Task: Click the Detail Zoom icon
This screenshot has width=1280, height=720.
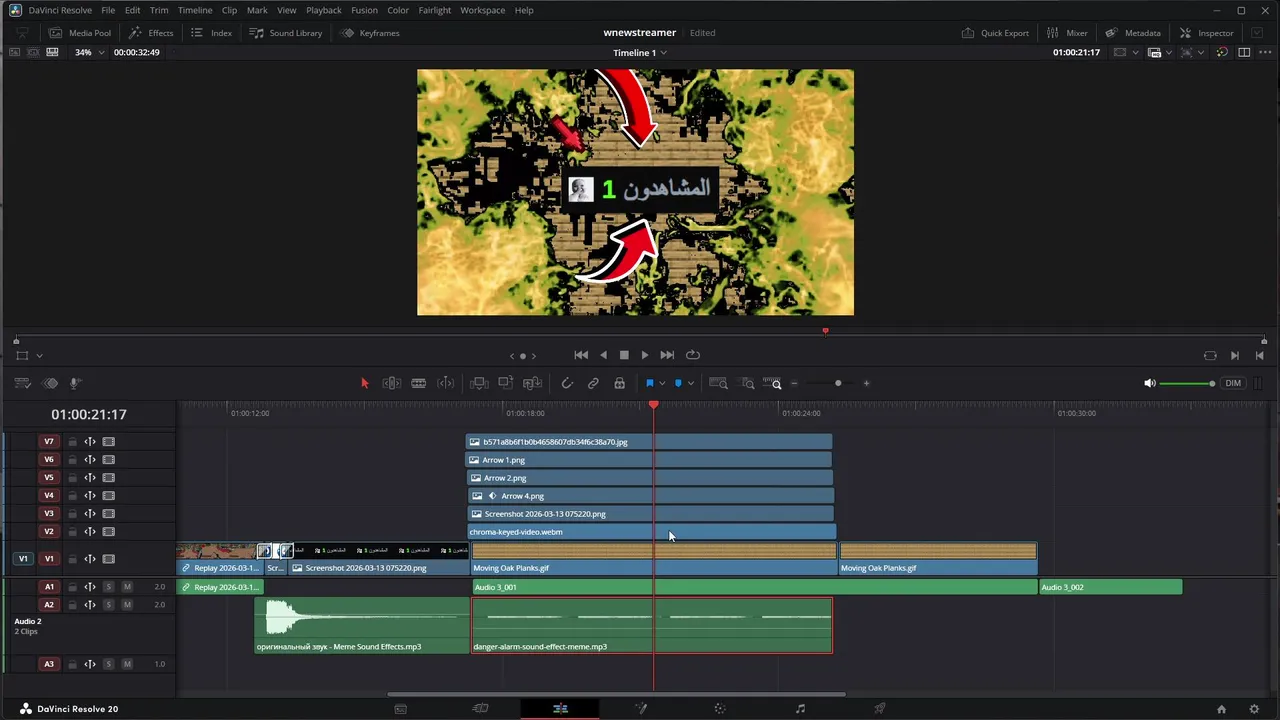Action: pyautogui.click(x=747, y=383)
